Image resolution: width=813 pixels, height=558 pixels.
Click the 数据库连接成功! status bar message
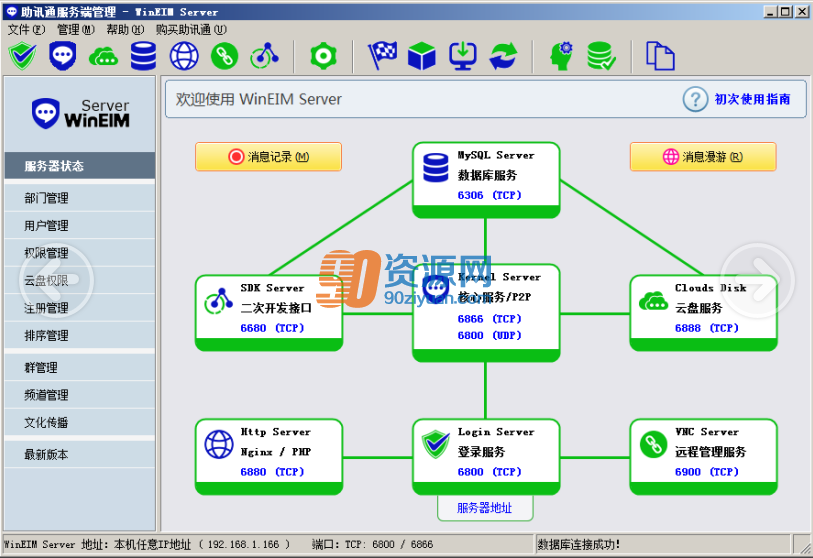(579, 545)
